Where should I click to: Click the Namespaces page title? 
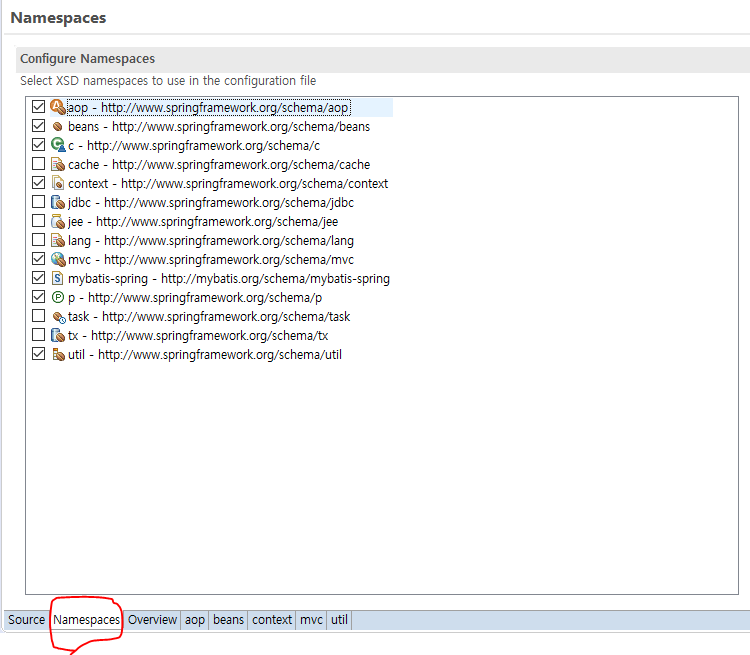coord(58,18)
